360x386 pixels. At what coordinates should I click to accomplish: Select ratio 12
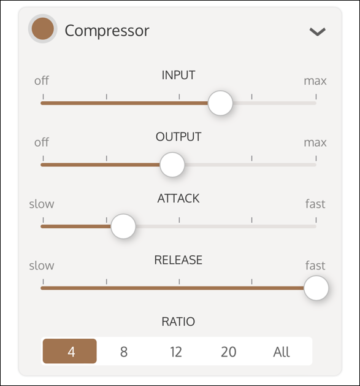[x=176, y=352]
